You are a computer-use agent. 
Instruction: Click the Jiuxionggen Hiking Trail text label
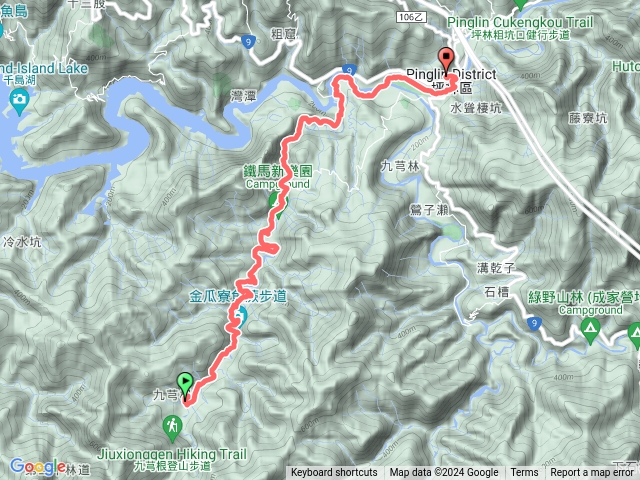coord(172,454)
